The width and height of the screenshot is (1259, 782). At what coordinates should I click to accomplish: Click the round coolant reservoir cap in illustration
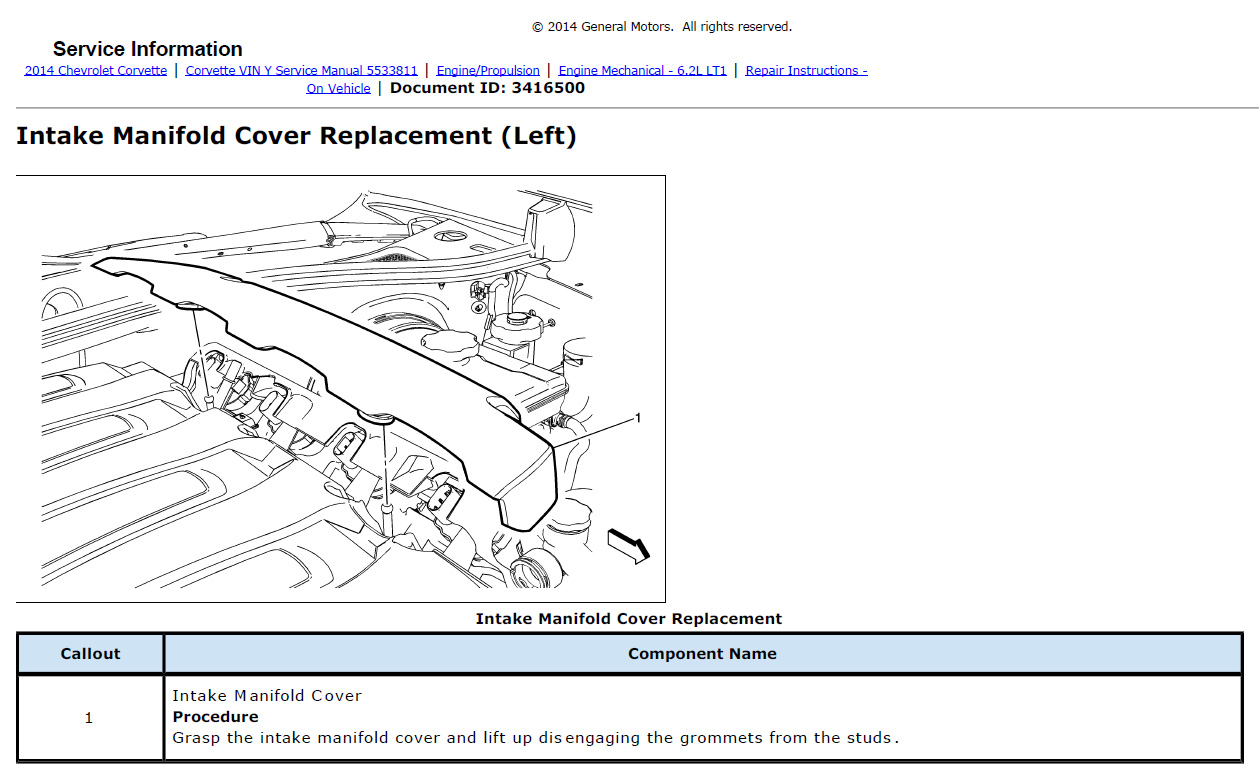tap(518, 319)
